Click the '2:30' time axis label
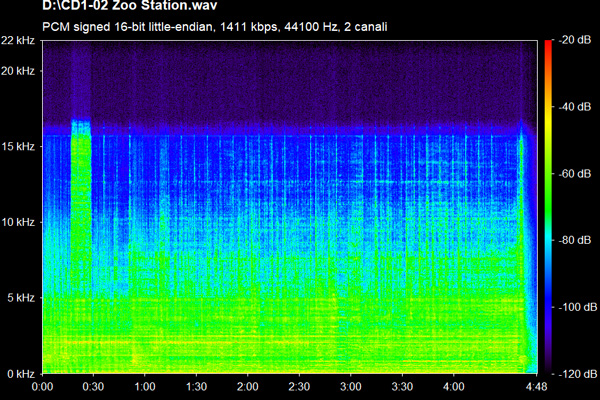Screen dimensions: 600x400 (299, 387)
